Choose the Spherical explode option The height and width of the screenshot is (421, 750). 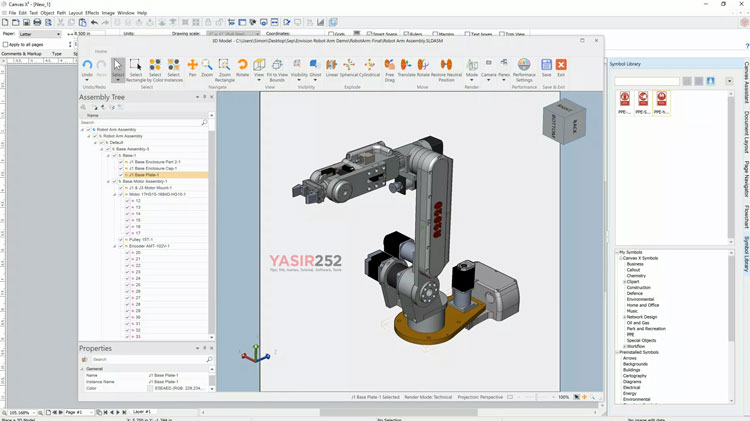pyautogui.click(x=349, y=67)
